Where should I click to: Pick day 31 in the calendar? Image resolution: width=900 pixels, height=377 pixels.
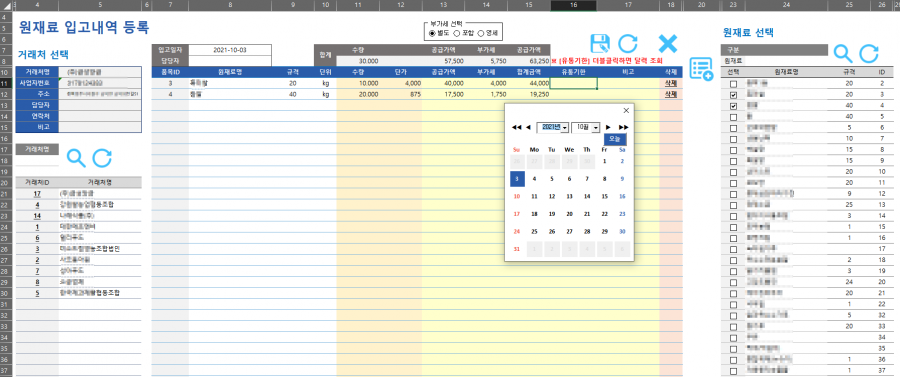pos(517,249)
